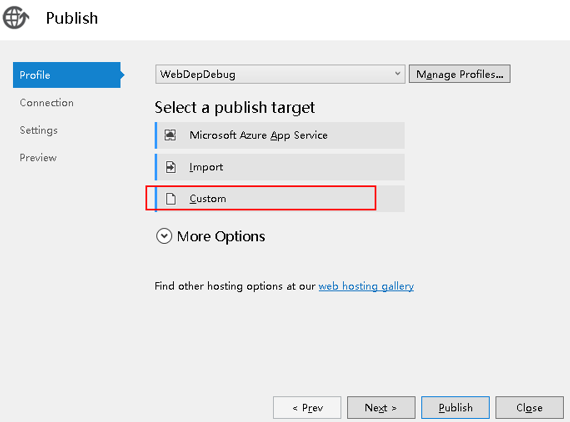Select the Profile step tab
570x422 pixels.
coord(67,75)
